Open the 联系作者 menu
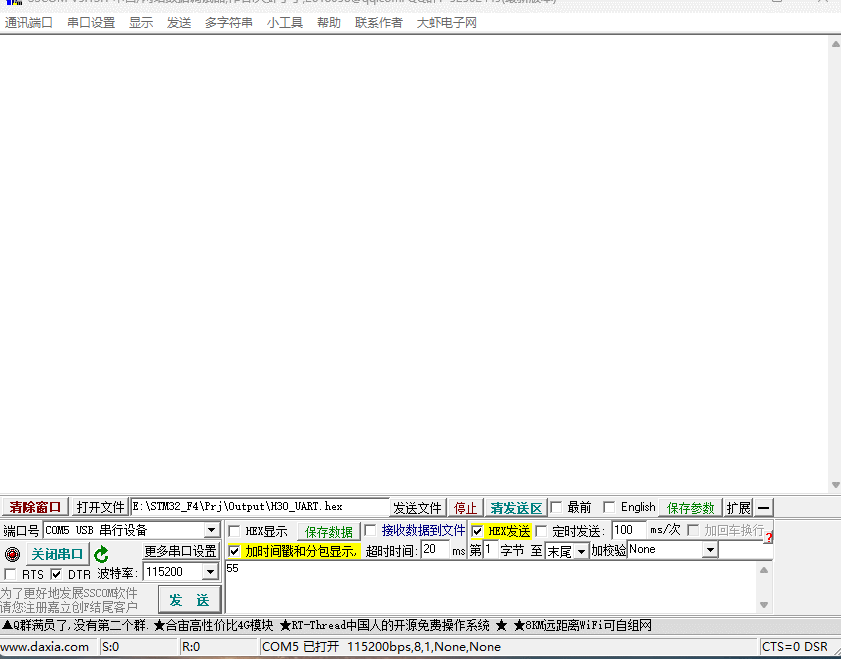This screenshot has width=841, height=659. [379, 23]
